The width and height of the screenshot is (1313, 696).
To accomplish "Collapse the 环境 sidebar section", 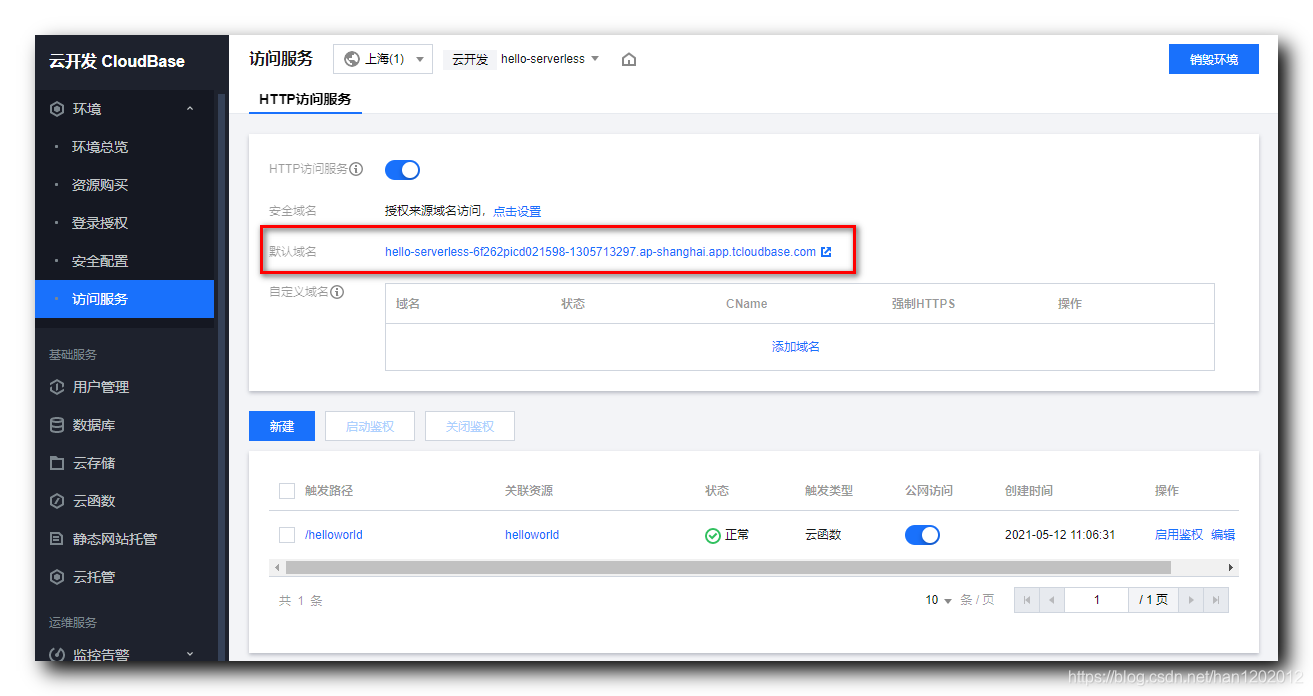I will (190, 109).
